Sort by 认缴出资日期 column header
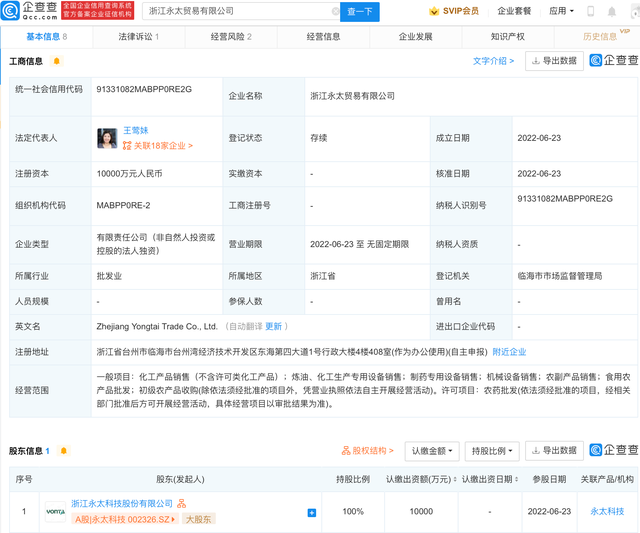Viewport: 640px width, 533px height. (x=490, y=479)
